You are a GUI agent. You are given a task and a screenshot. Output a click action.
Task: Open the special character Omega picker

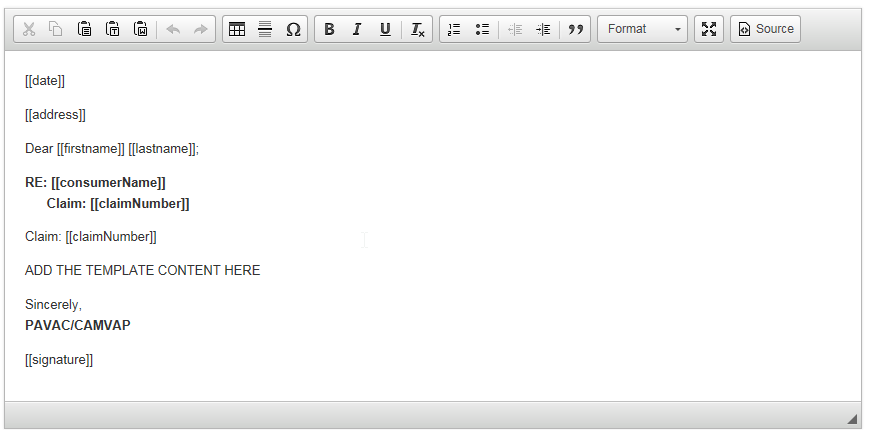coord(293,29)
